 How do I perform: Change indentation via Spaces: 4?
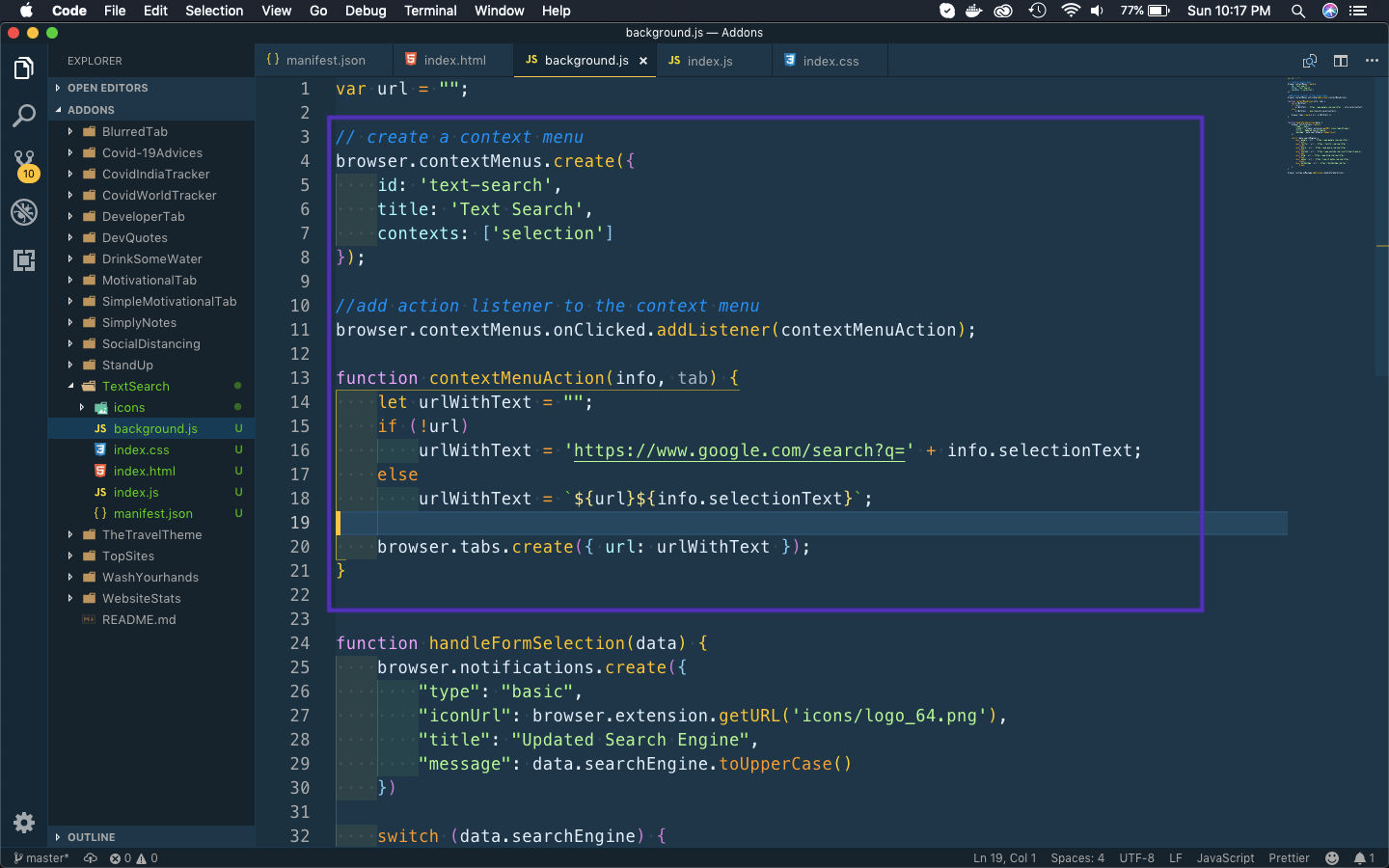(x=1077, y=858)
